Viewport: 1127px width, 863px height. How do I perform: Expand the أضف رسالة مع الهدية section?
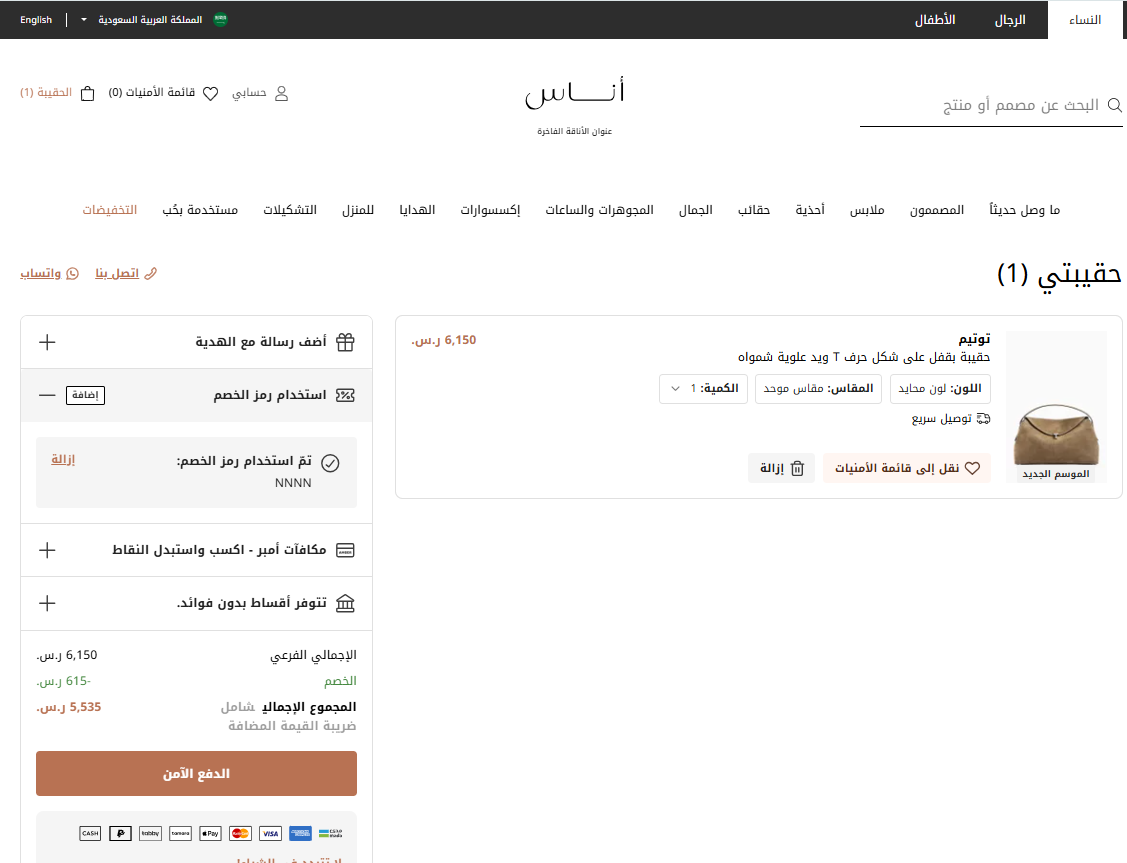coord(46,341)
